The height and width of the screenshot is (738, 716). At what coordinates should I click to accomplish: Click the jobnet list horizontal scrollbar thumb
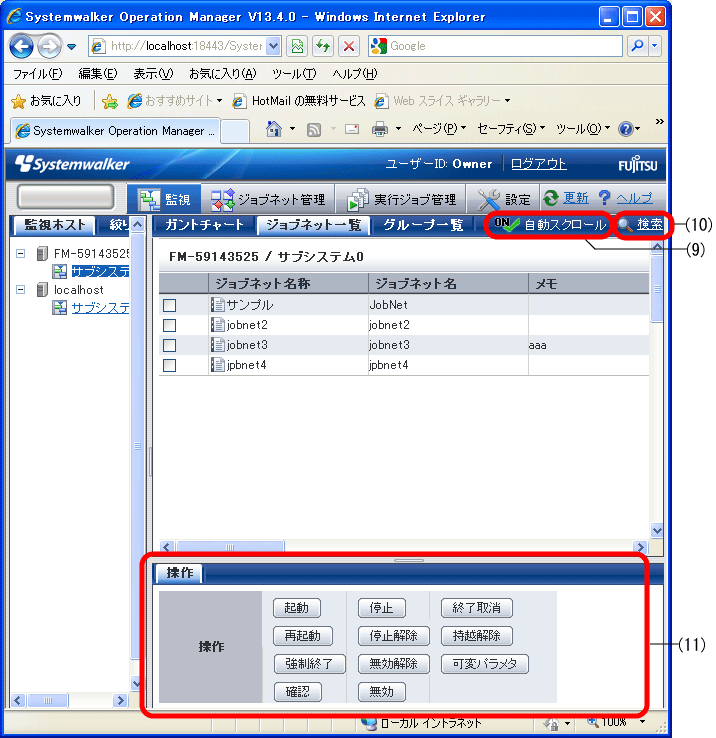coord(230,546)
